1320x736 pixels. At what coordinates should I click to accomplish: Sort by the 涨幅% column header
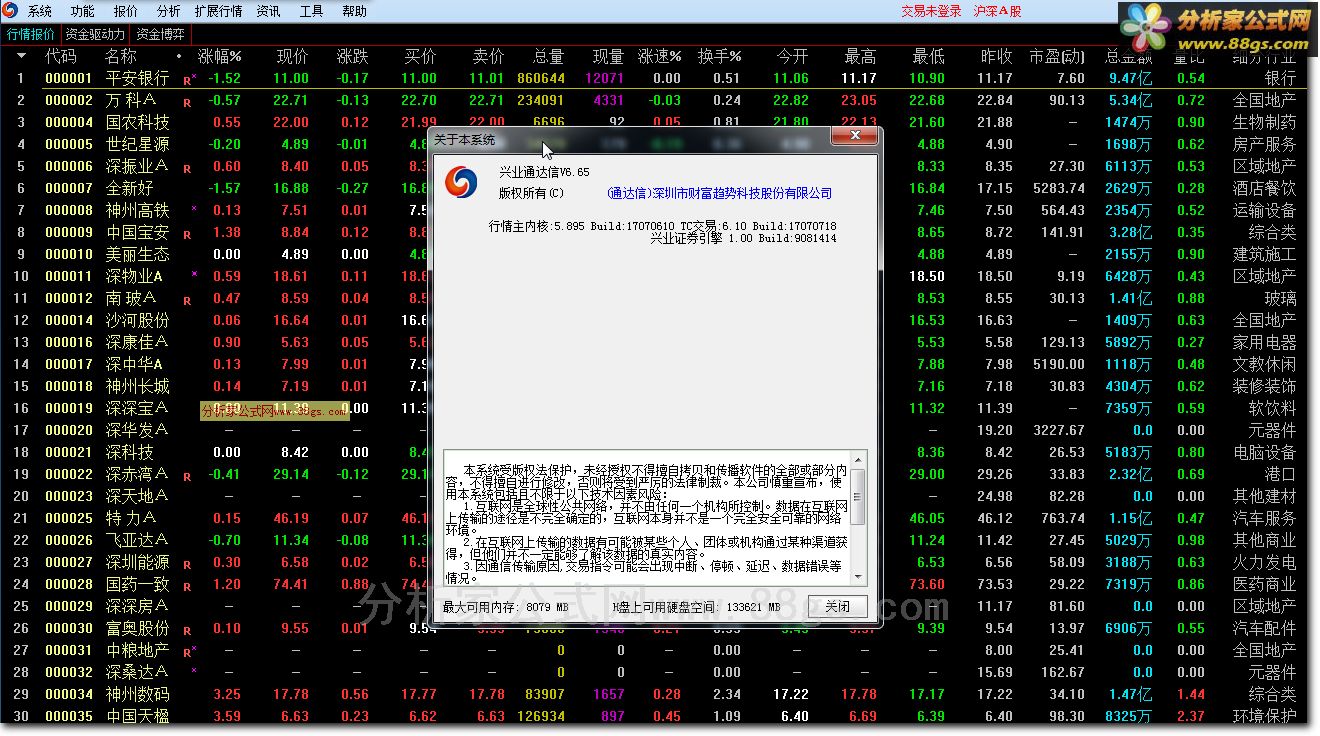pyautogui.click(x=219, y=57)
